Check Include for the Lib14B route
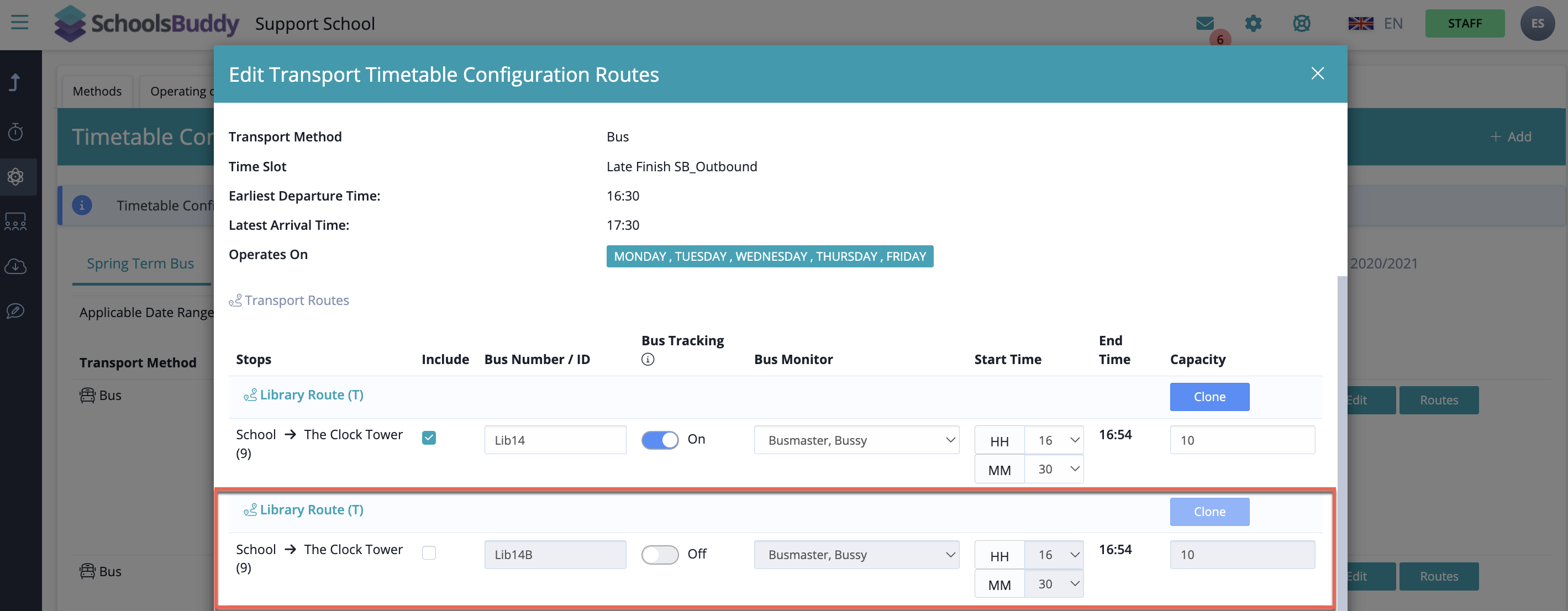 (x=429, y=552)
